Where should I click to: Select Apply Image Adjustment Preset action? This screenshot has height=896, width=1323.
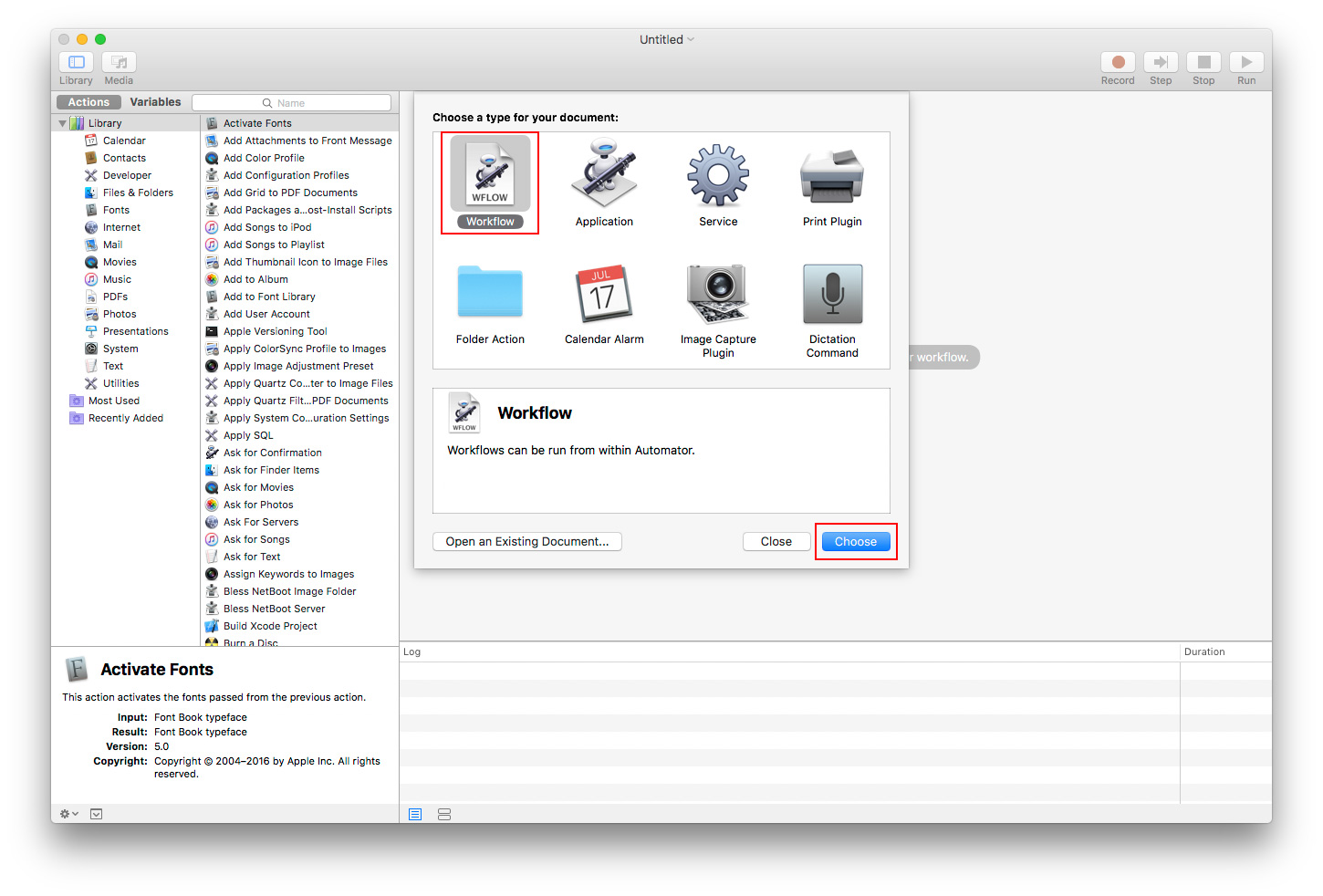tap(300, 366)
